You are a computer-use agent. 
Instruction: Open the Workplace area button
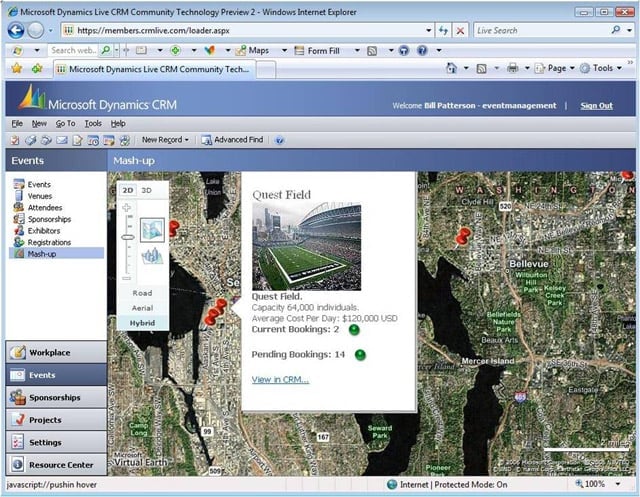[56, 353]
